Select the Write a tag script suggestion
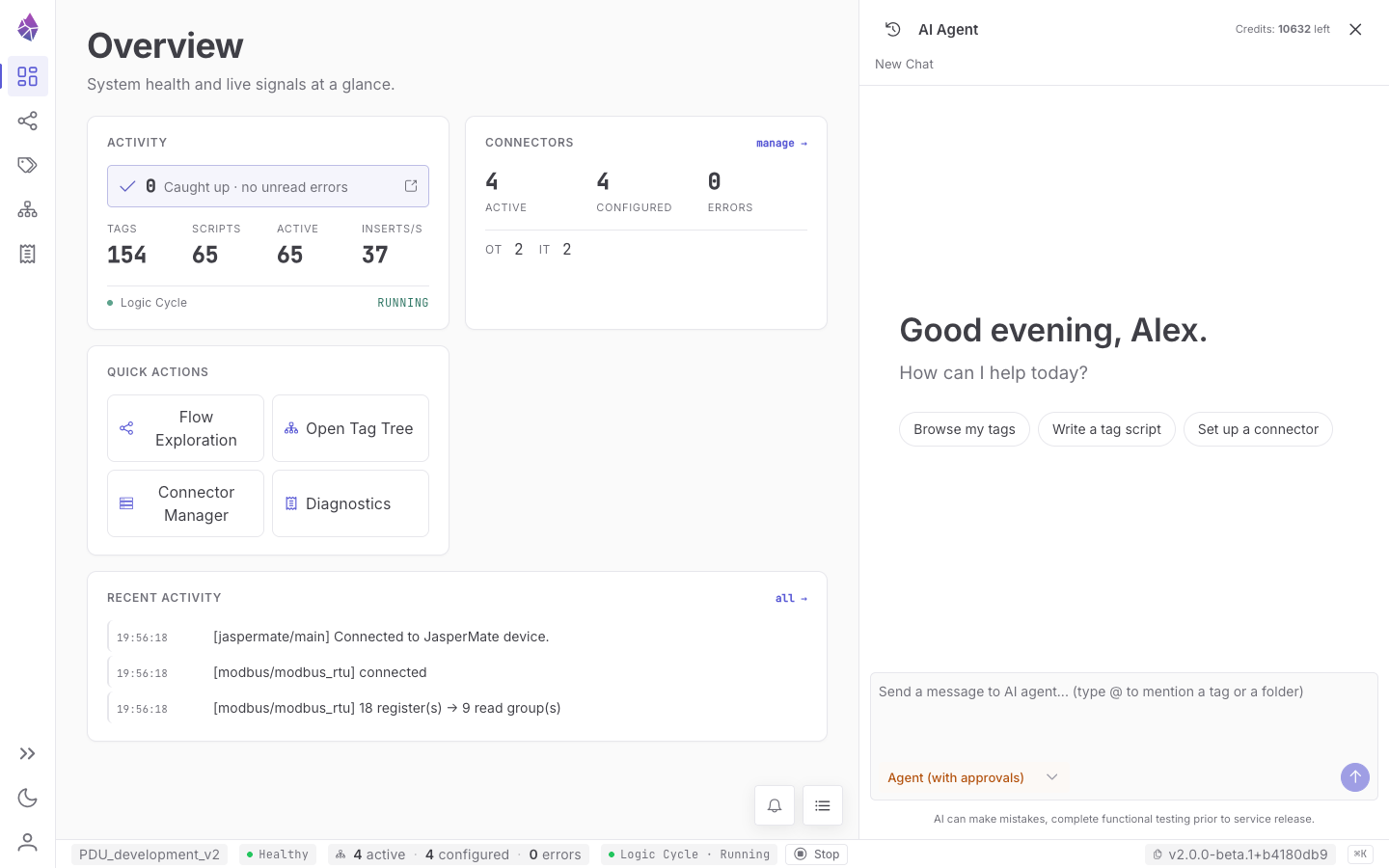1389x868 pixels. 1106,429
